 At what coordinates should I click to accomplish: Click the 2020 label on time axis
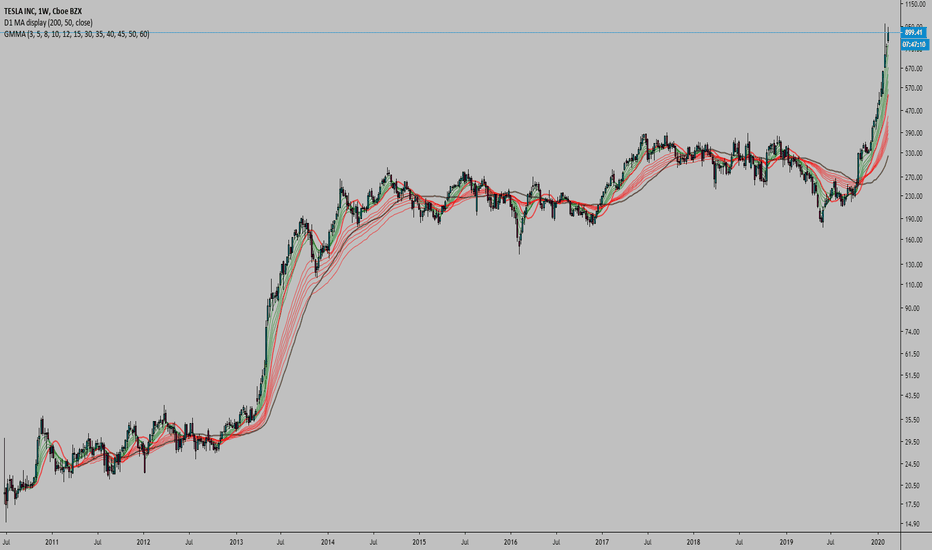[x=878, y=542]
